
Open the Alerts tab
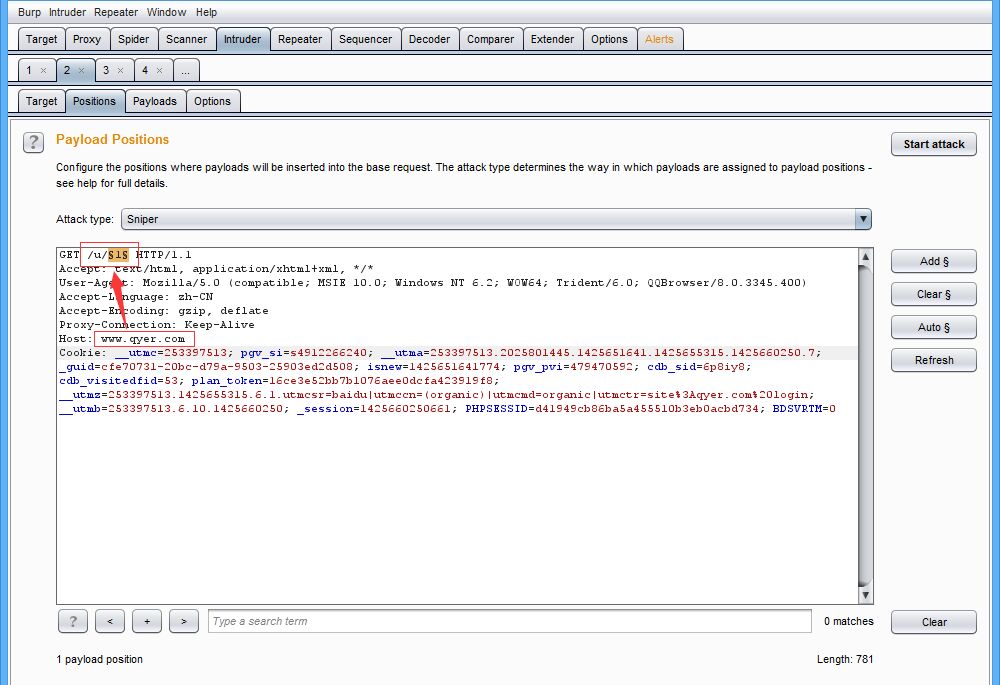click(x=659, y=40)
